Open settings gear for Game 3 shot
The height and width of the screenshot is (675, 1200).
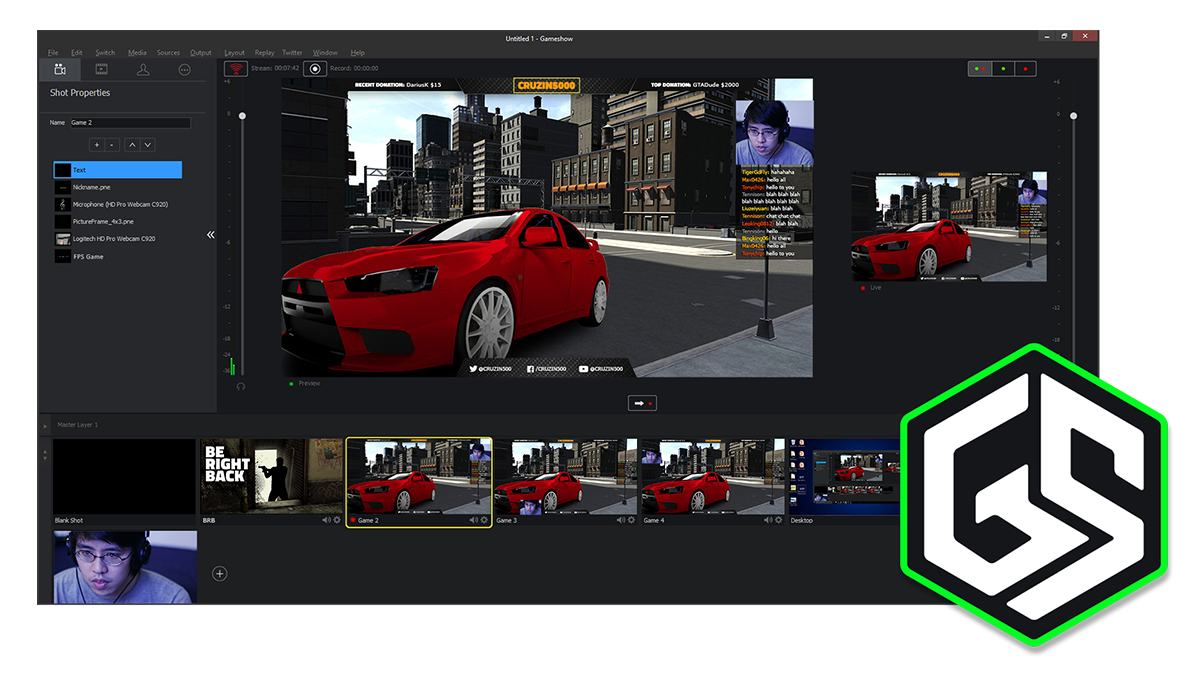632,520
